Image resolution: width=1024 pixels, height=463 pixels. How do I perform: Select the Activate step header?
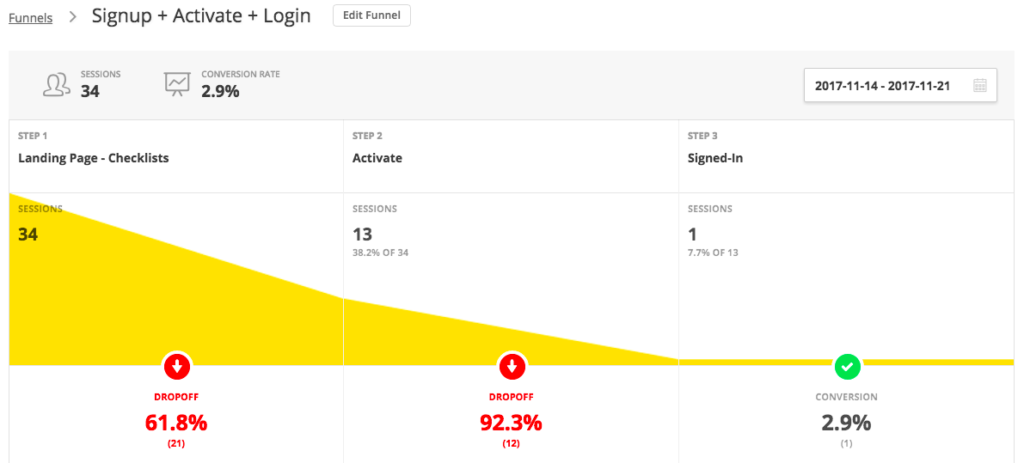[x=376, y=157]
